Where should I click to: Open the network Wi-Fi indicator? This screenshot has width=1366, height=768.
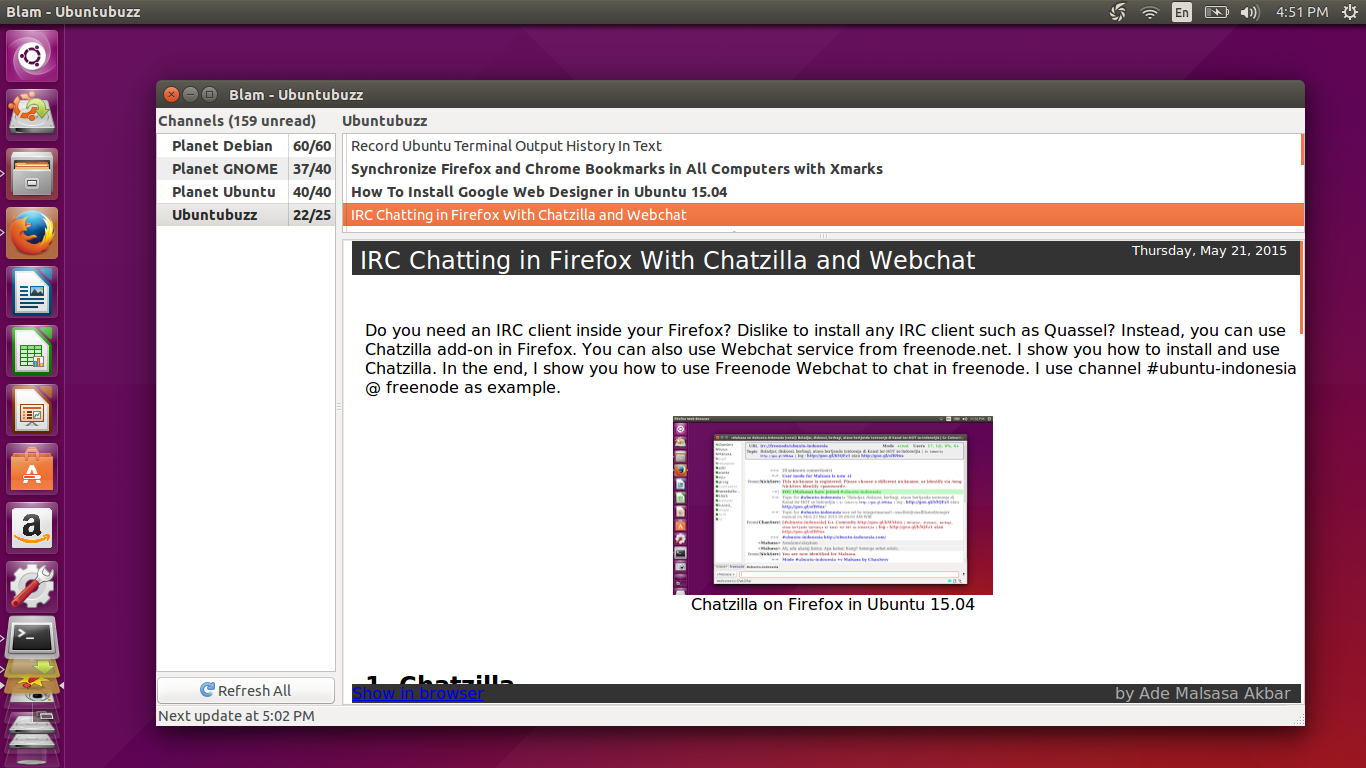click(1150, 12)
